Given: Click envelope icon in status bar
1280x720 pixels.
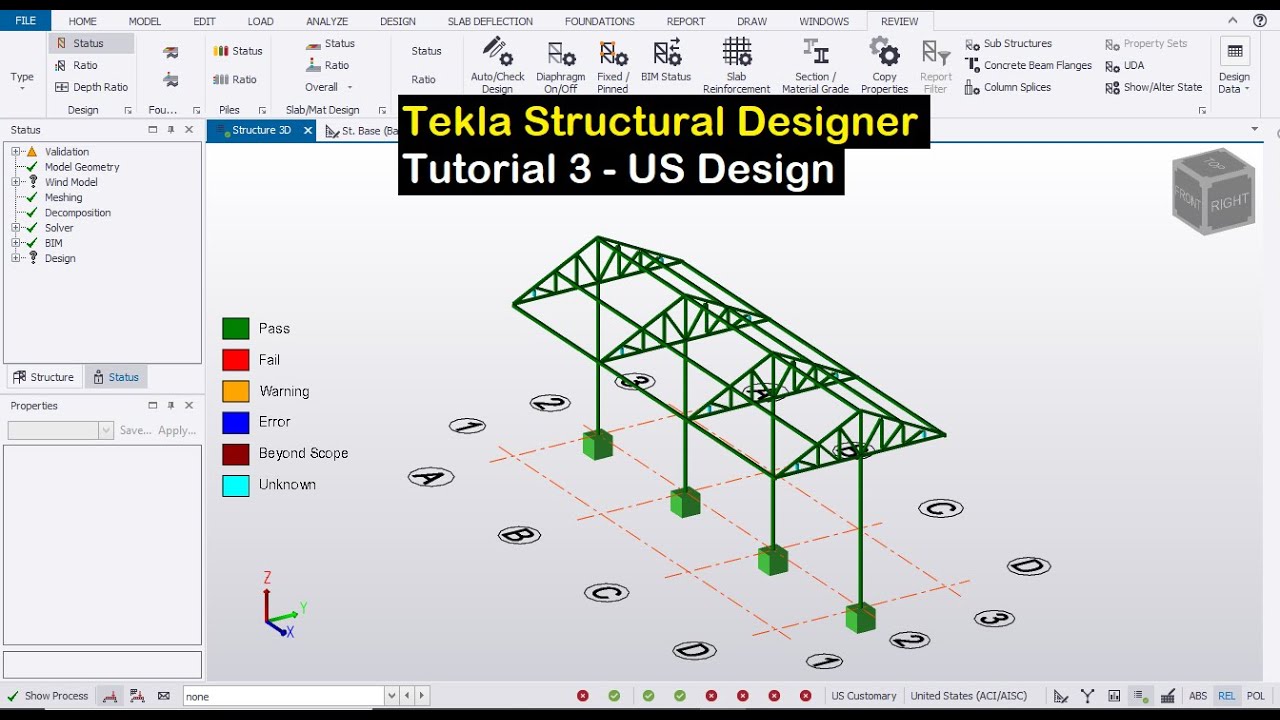Looking at the screenshot, I should [x=164, y=696].
